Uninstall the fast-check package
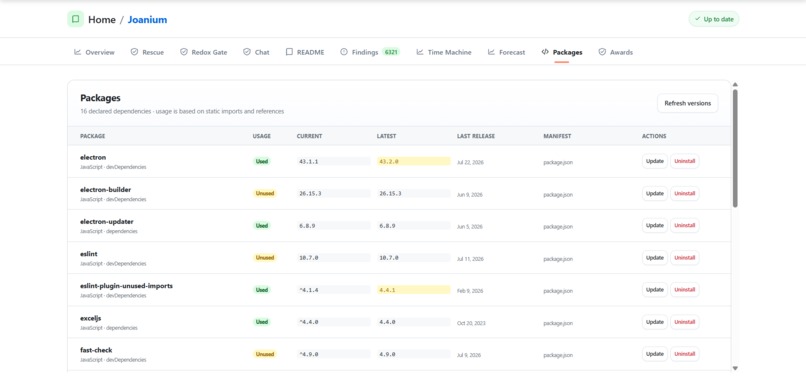This screenshot has height=386, width=806. pyautogui.click(x=685, y=354)
